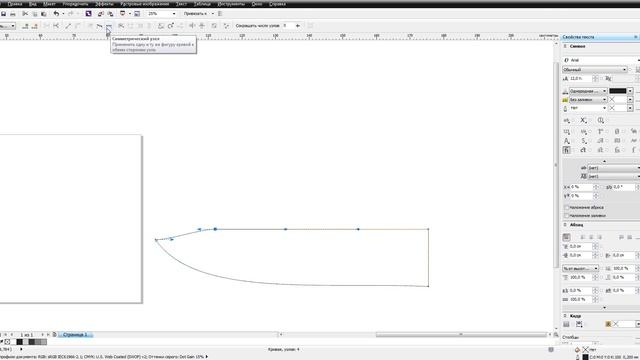Click the Undo arrow icon
This screenshot has height=360, width=640.
click(x=56, y=14)
